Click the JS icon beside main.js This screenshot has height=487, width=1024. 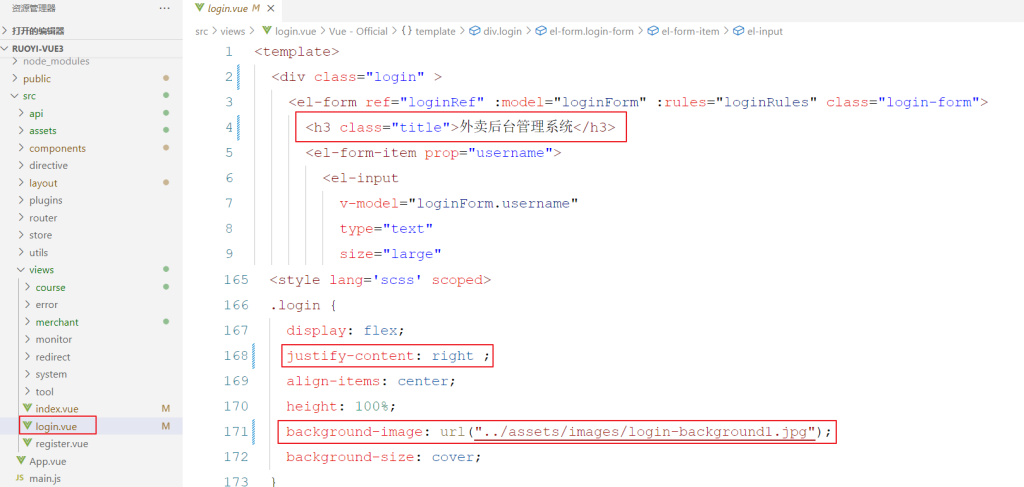pyautogui.click(x=20, y=479)
